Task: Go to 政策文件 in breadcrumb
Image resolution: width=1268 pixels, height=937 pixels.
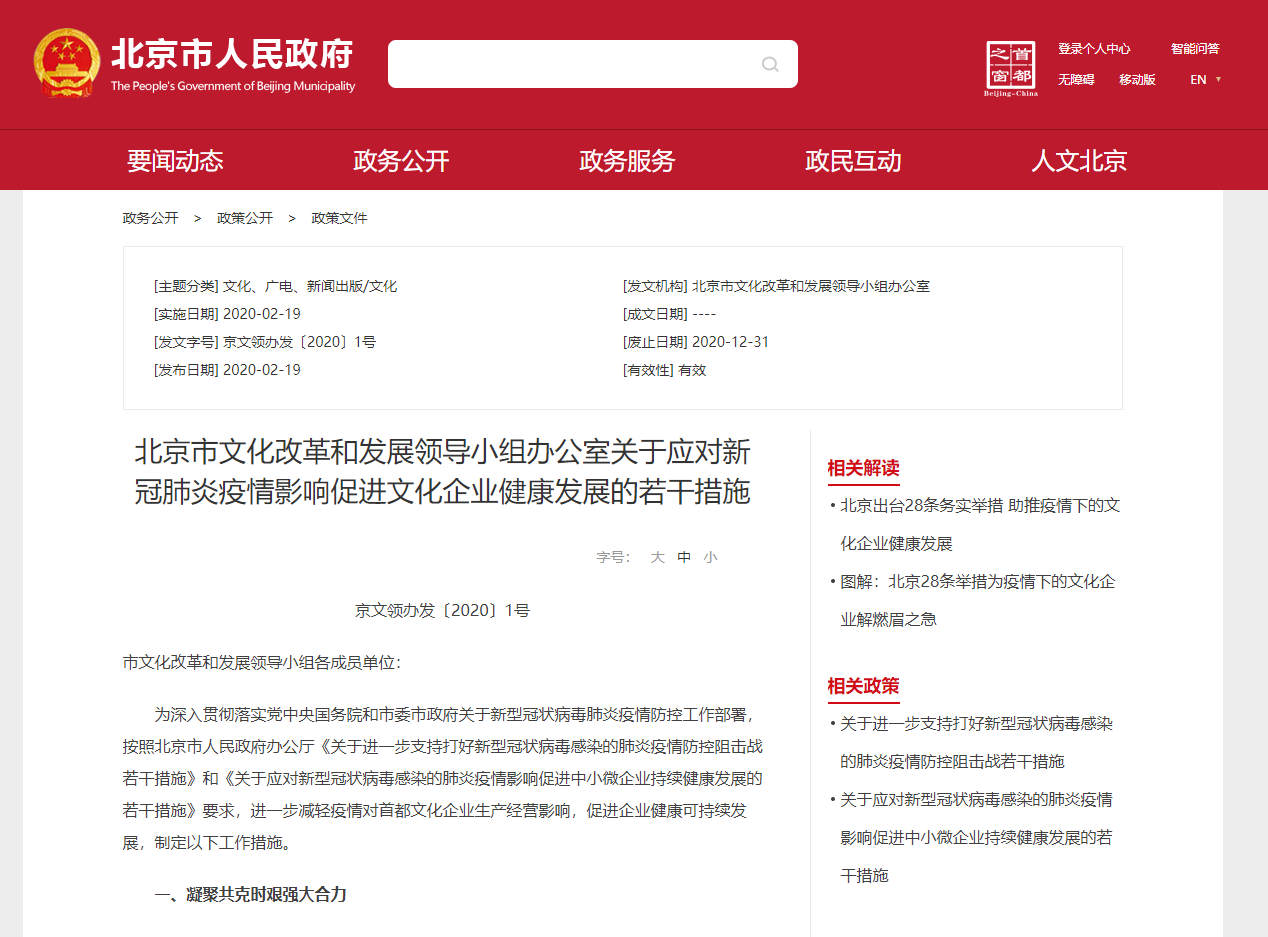Action: (339, 218)
